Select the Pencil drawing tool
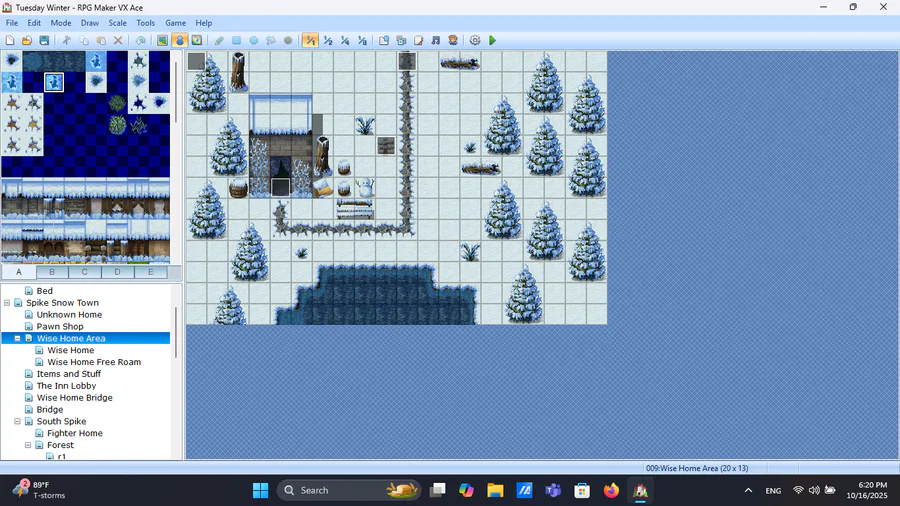This screenshot has height=506, width=900. click(219, 40)
